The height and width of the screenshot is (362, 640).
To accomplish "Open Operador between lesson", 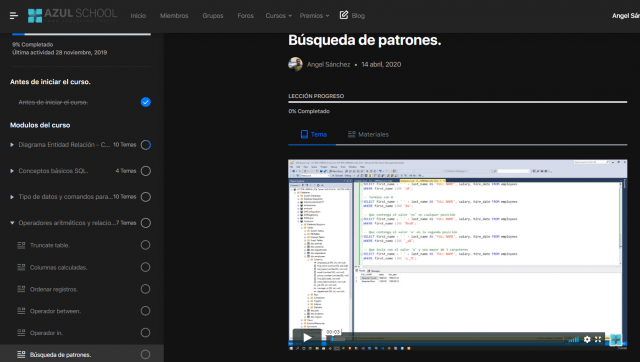I will tap(55, 311).
